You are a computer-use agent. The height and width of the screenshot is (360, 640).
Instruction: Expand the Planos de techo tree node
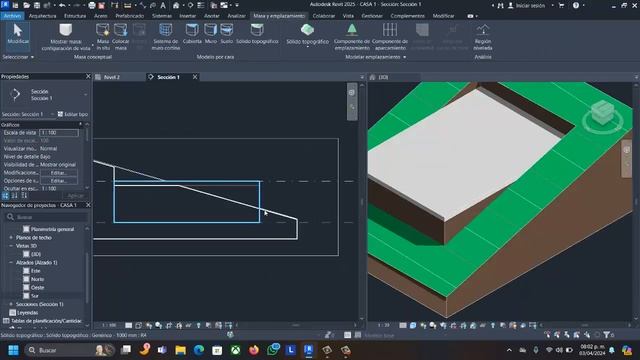pos(11,238)
